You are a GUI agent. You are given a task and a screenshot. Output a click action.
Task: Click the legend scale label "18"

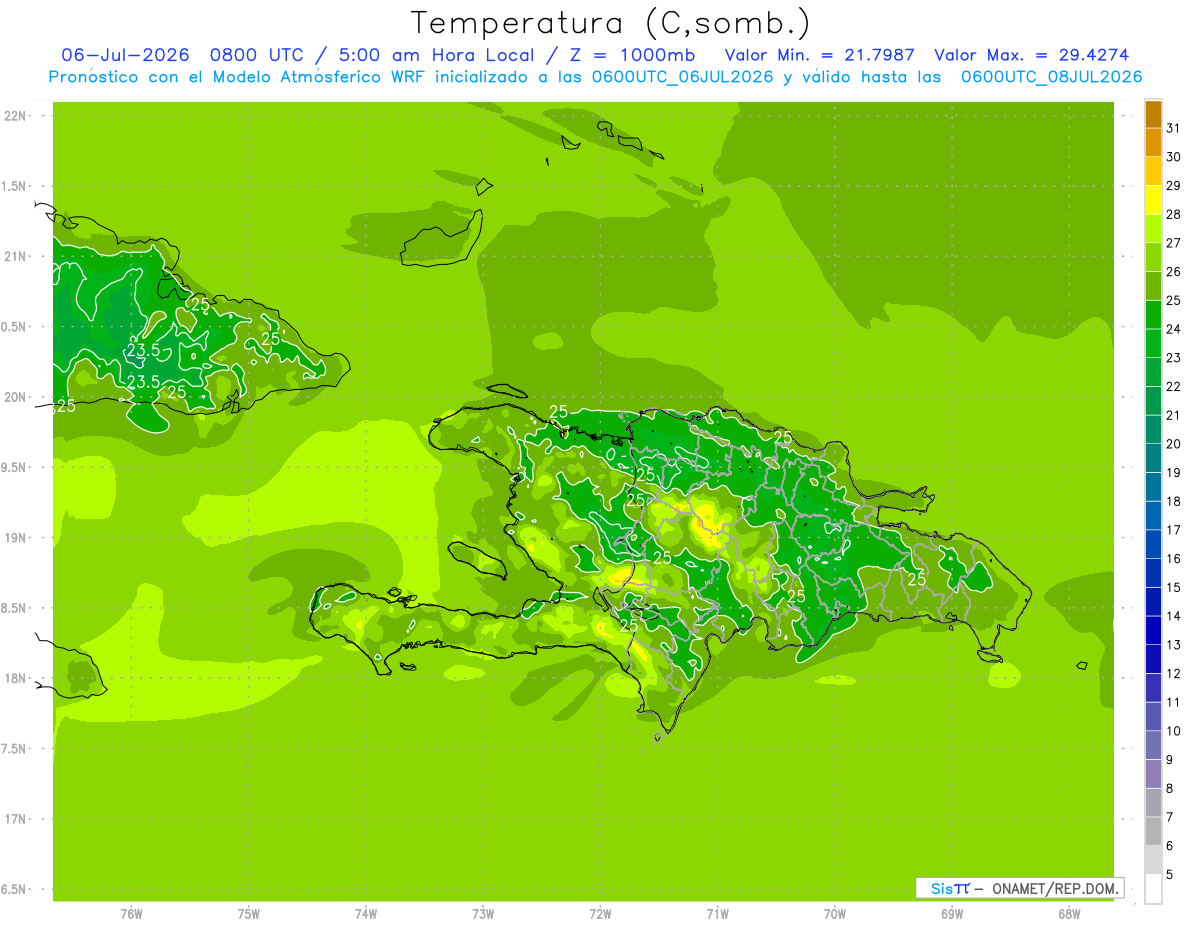click(x=1173, y=502)
